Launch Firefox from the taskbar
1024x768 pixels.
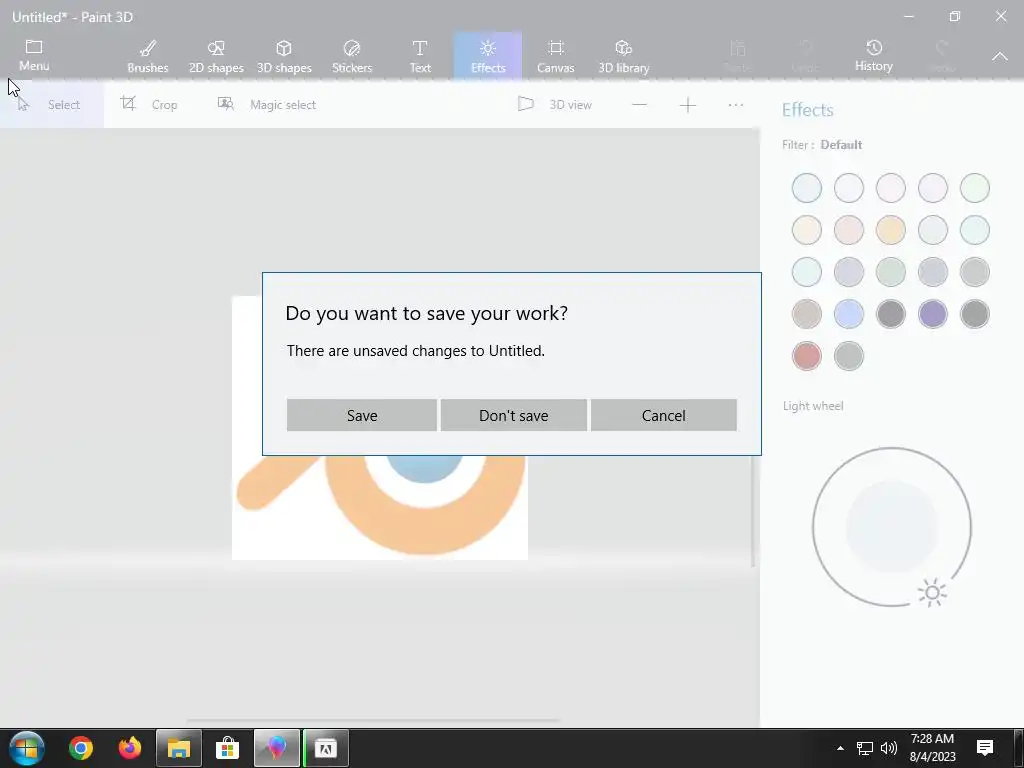[130, 748]
